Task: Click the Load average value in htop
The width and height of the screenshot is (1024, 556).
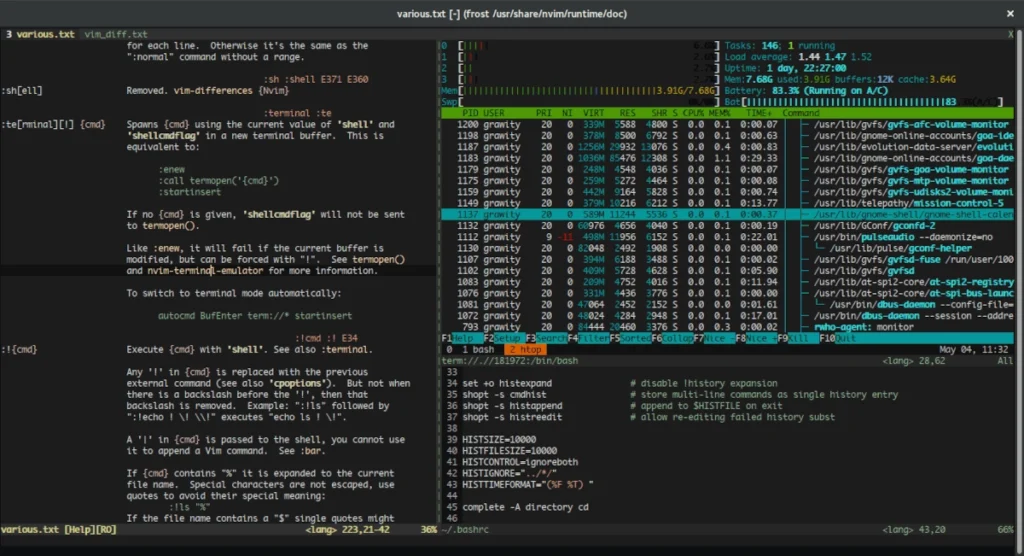Action: pos(835,57)
